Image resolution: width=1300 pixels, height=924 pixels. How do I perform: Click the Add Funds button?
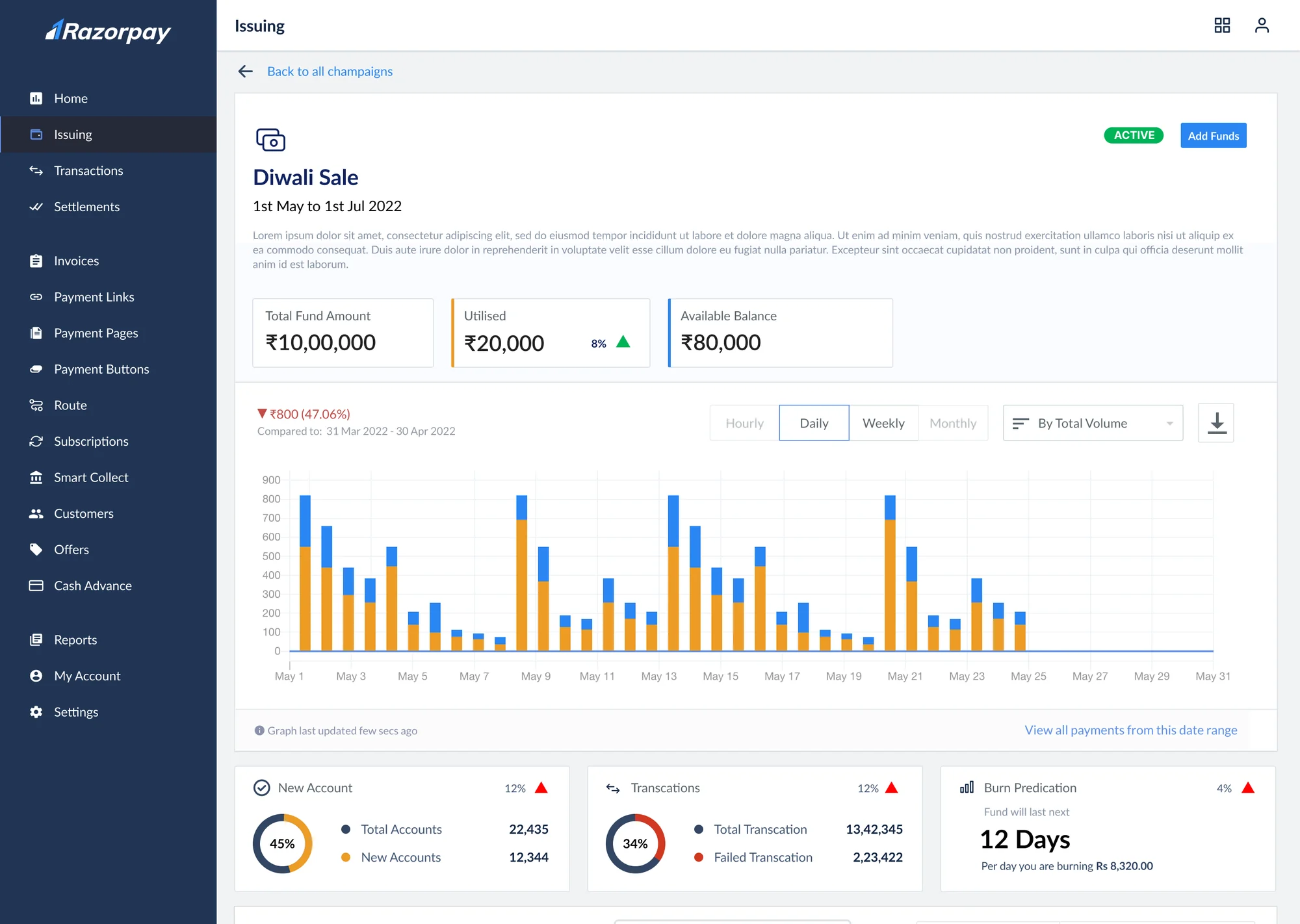(x=1213, y=136)
